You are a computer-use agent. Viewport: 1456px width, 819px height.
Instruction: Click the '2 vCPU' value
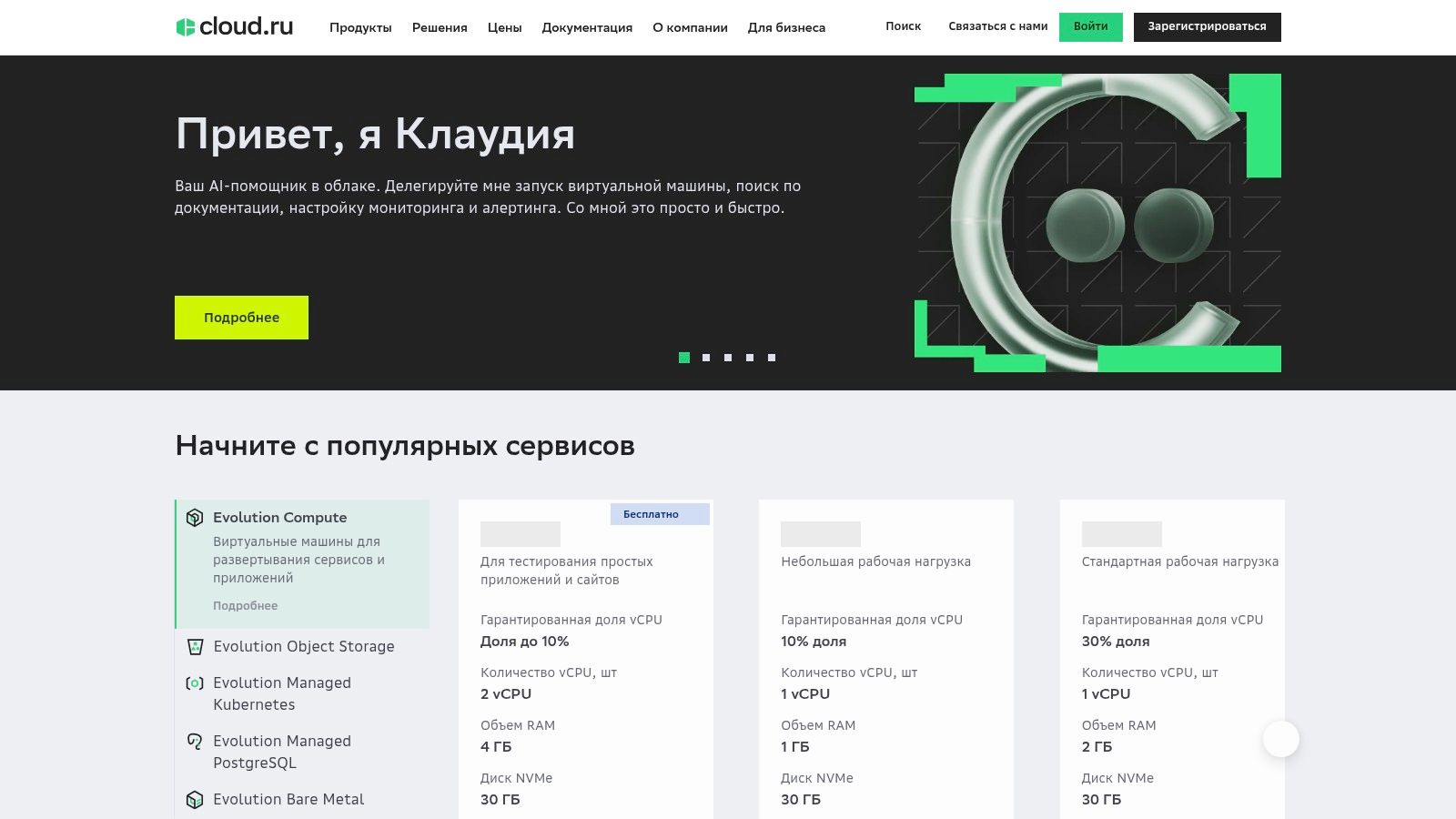506,694
